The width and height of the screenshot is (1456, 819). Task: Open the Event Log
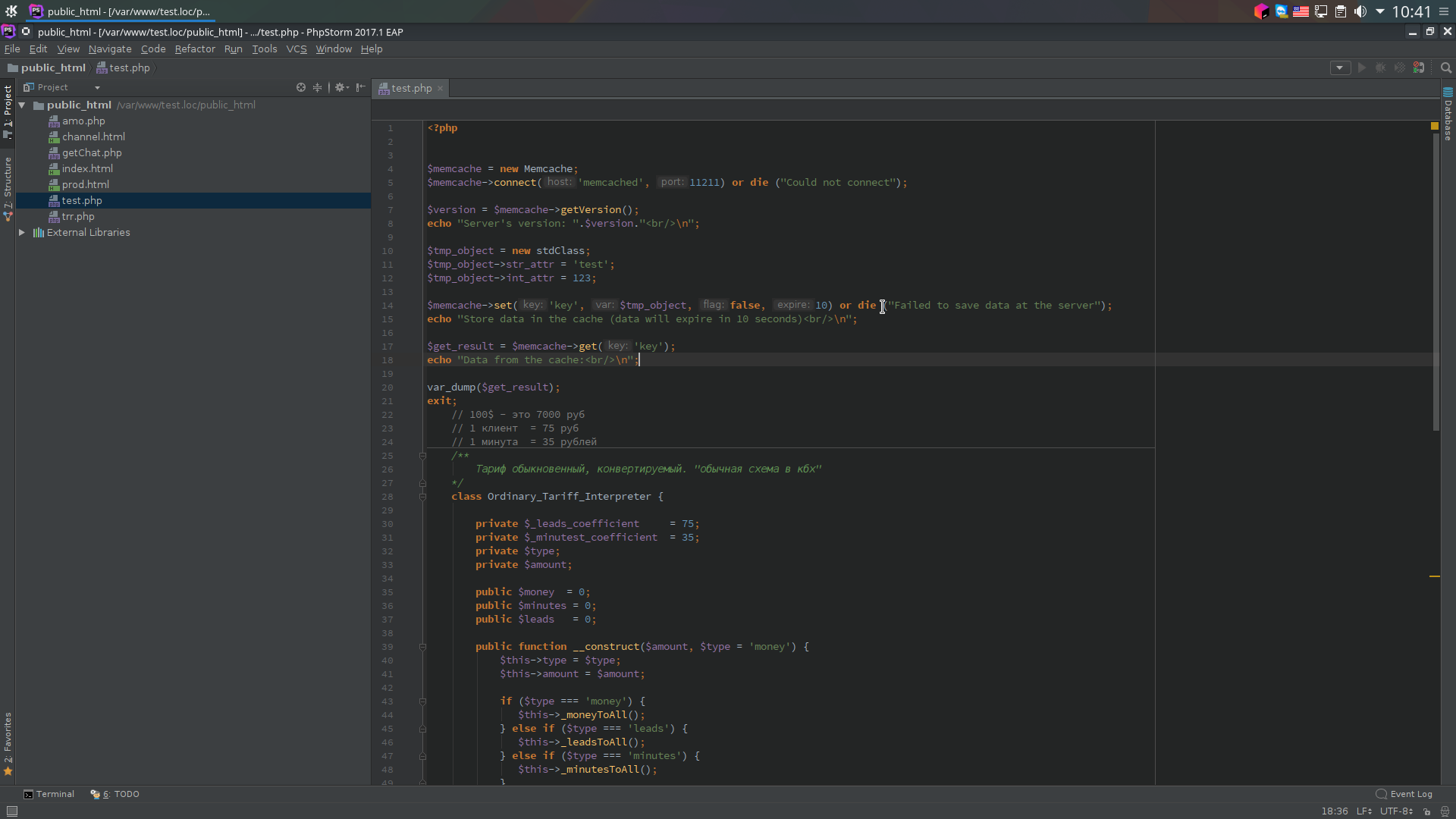(x=1404, y=795)
